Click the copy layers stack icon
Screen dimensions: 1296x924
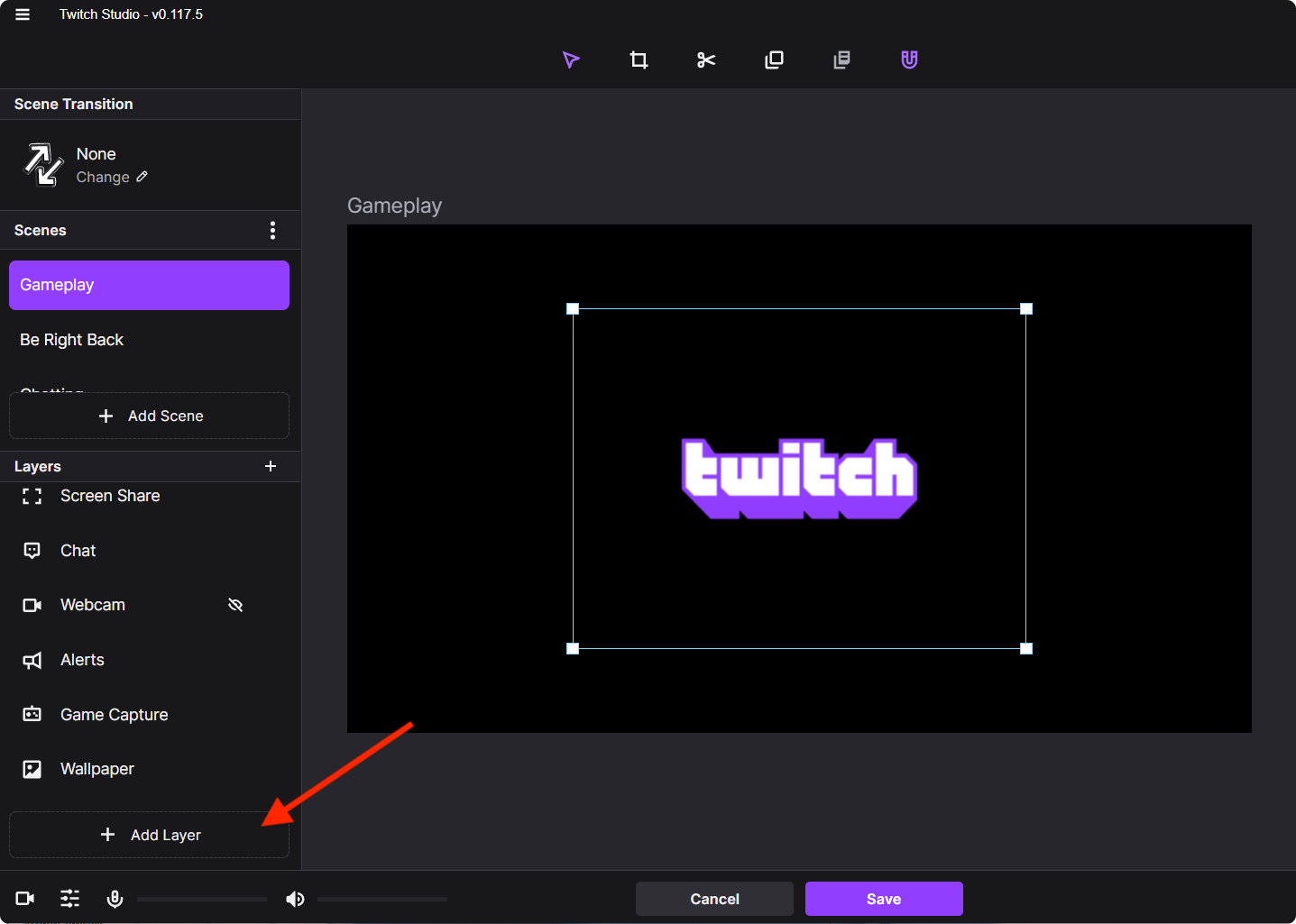pos(841,59)
